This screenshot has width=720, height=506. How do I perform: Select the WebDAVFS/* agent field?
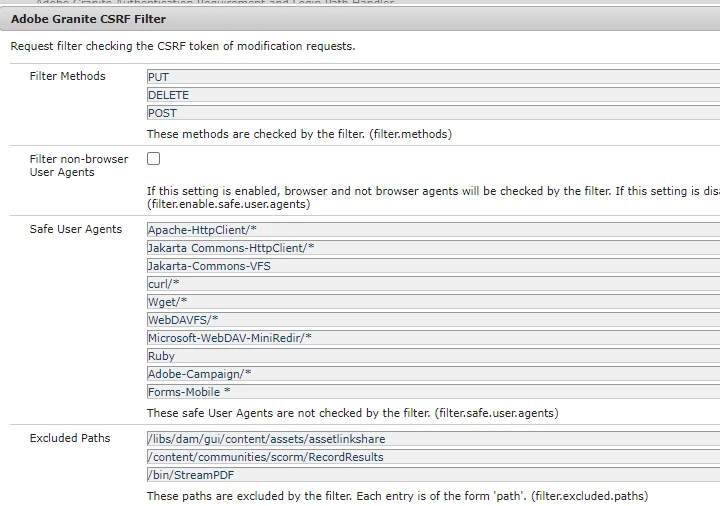click(x=433, y=320)
